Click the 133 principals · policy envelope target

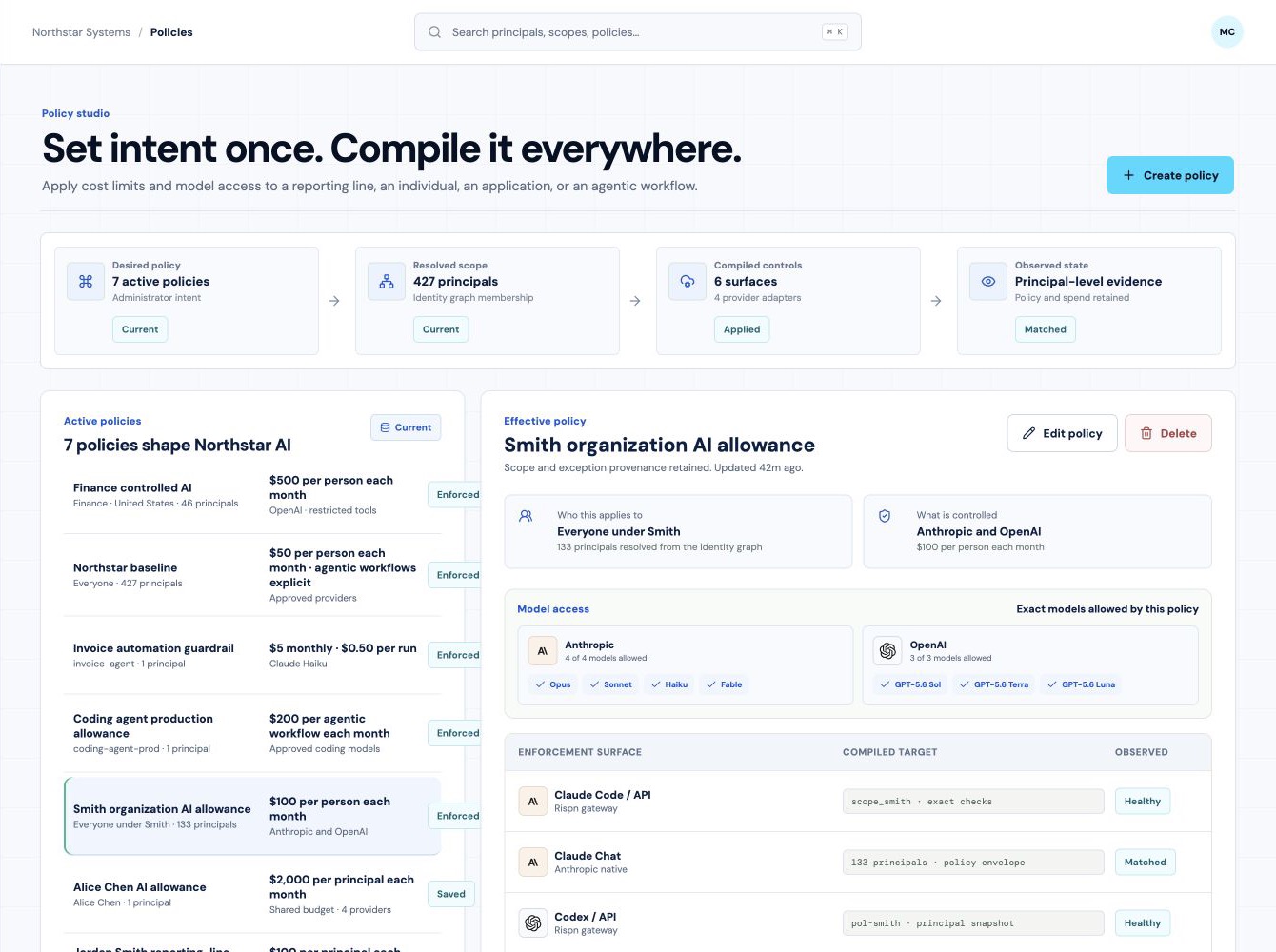pos(973,863)
